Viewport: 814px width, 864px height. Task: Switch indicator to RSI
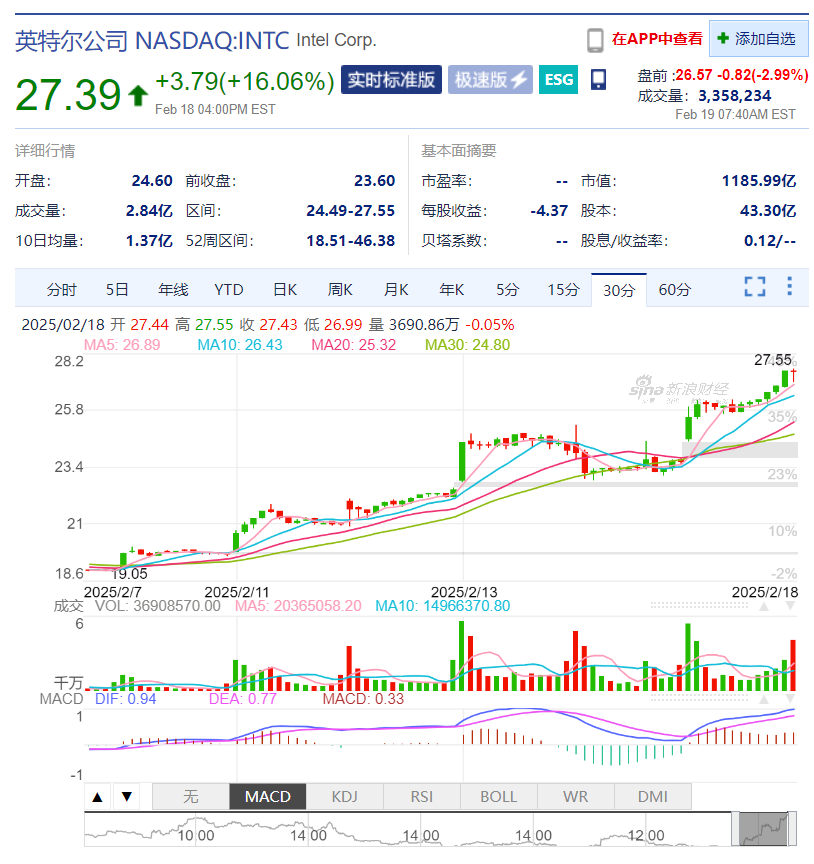tap(422, 797)
